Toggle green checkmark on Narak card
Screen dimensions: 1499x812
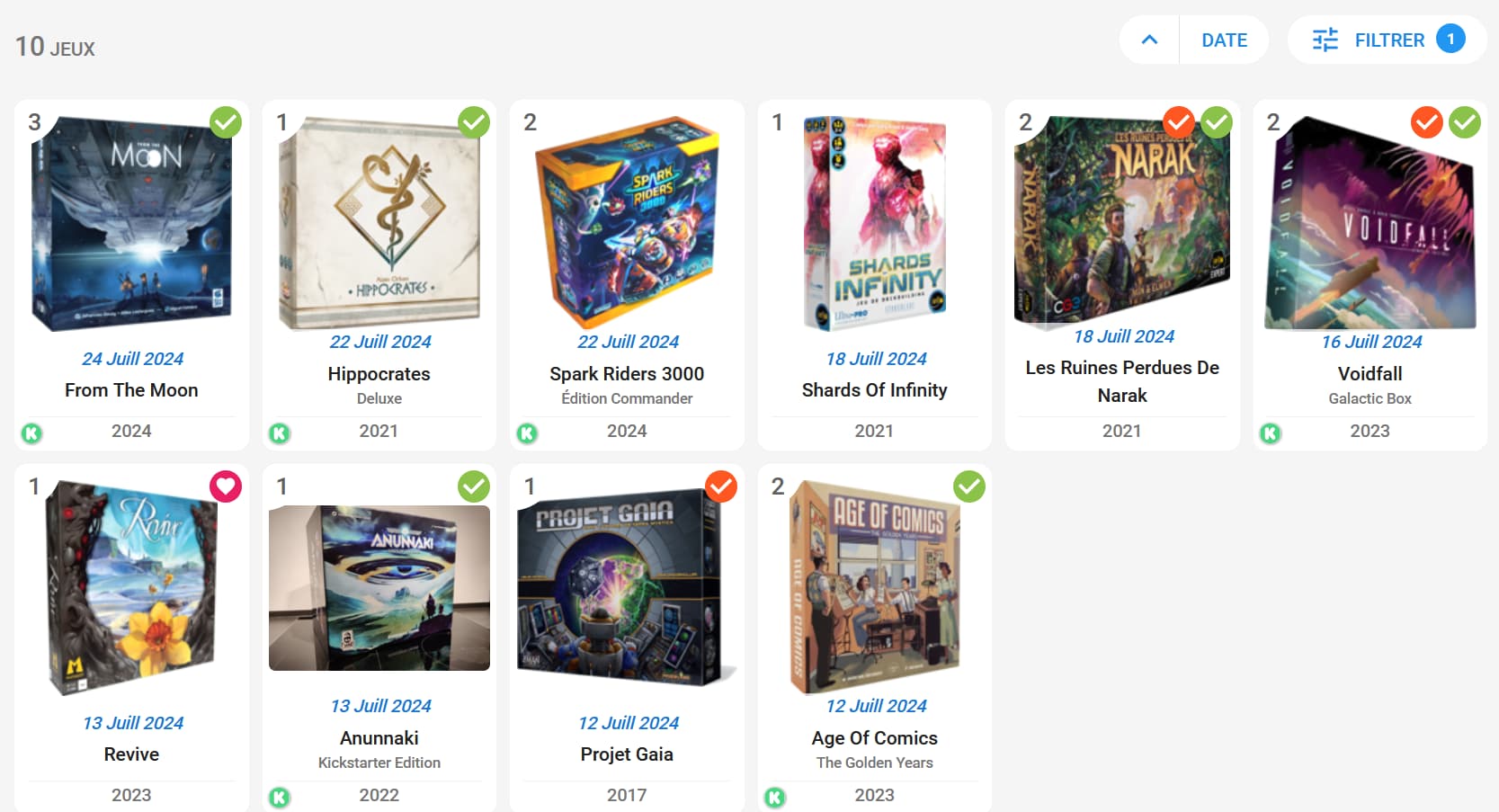click(1217, 121)
